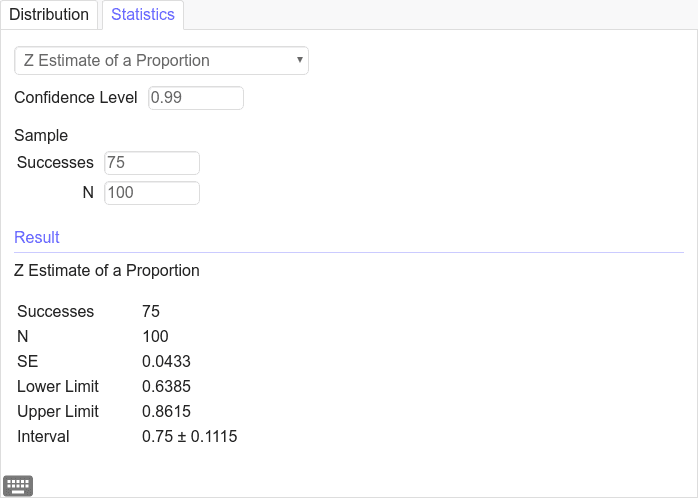The width and height of the screenshot is (700, 500).
Task: Select the Upper Limit value 0.8615
Action: coord(166,411)
